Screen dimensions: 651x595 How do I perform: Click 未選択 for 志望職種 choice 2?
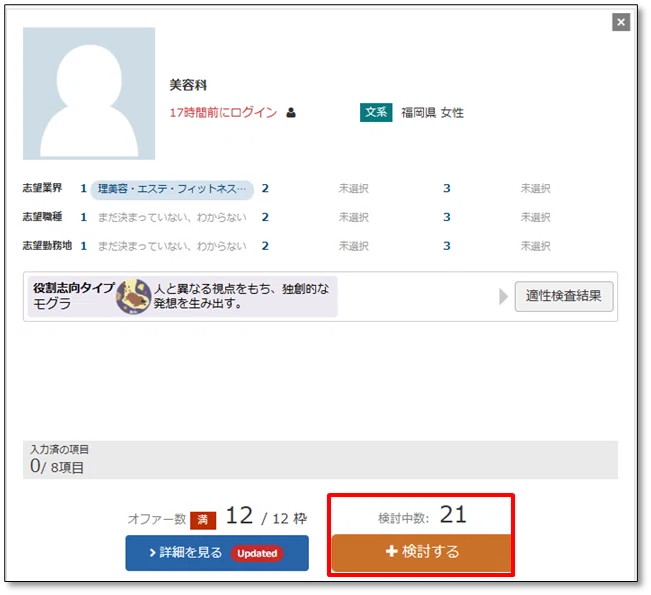[353, 217]
